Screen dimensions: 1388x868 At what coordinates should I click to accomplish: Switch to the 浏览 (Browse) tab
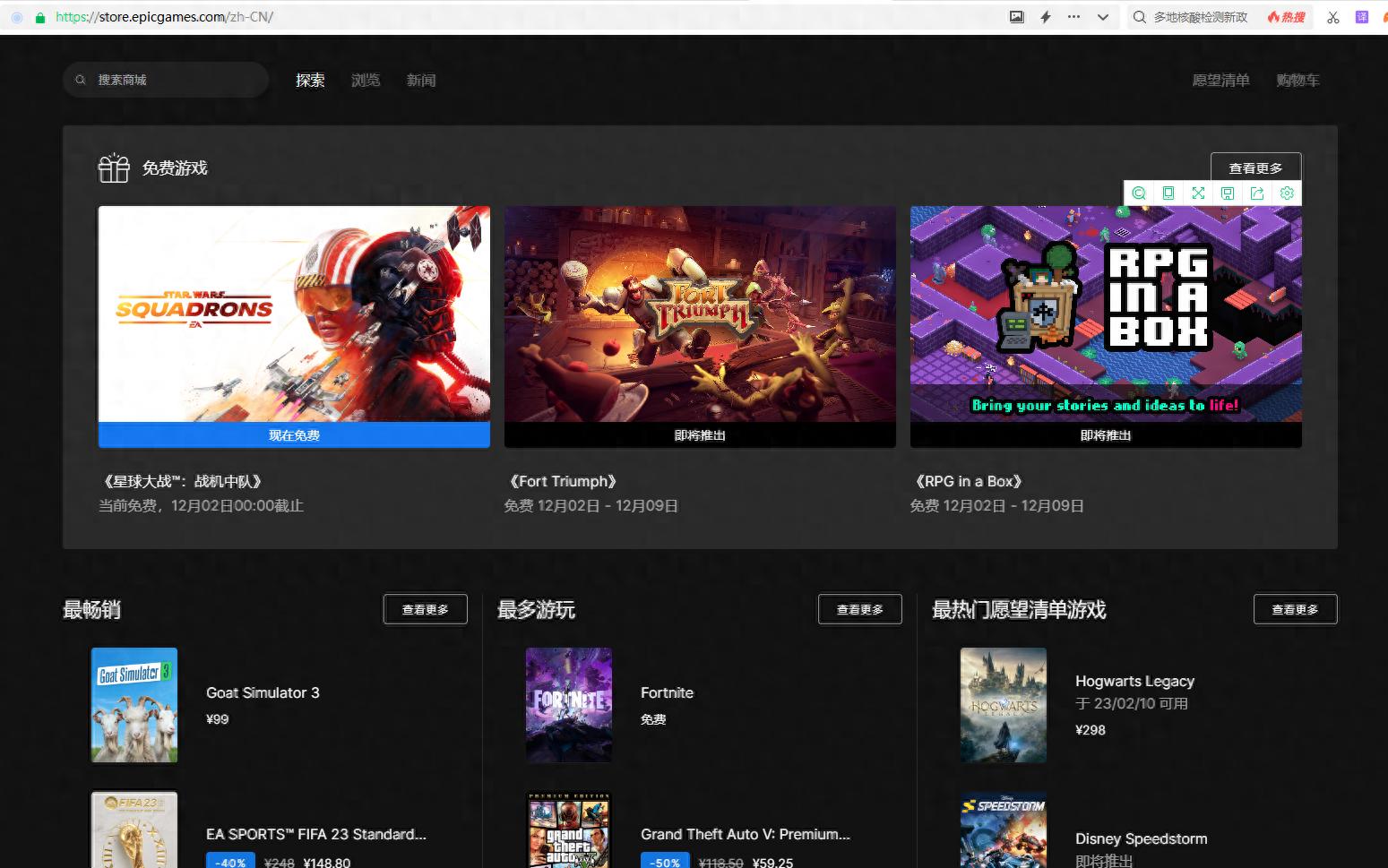coord(366,81)
